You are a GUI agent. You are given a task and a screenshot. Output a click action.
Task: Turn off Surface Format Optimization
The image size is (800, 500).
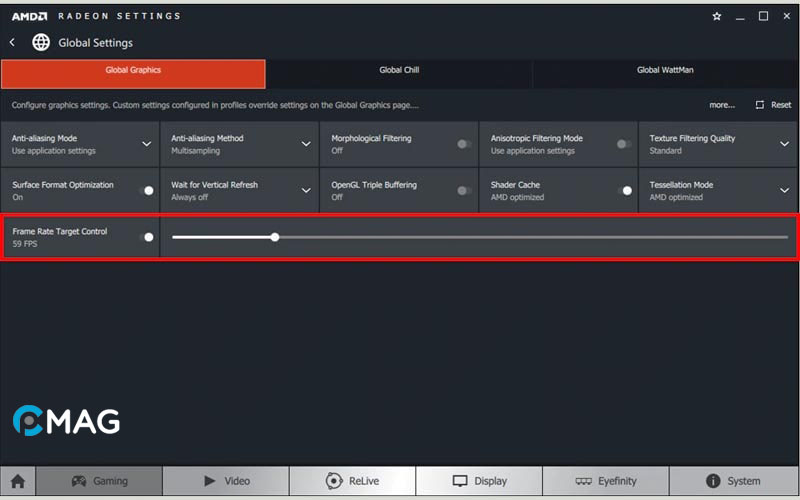[x=146, y=191]
